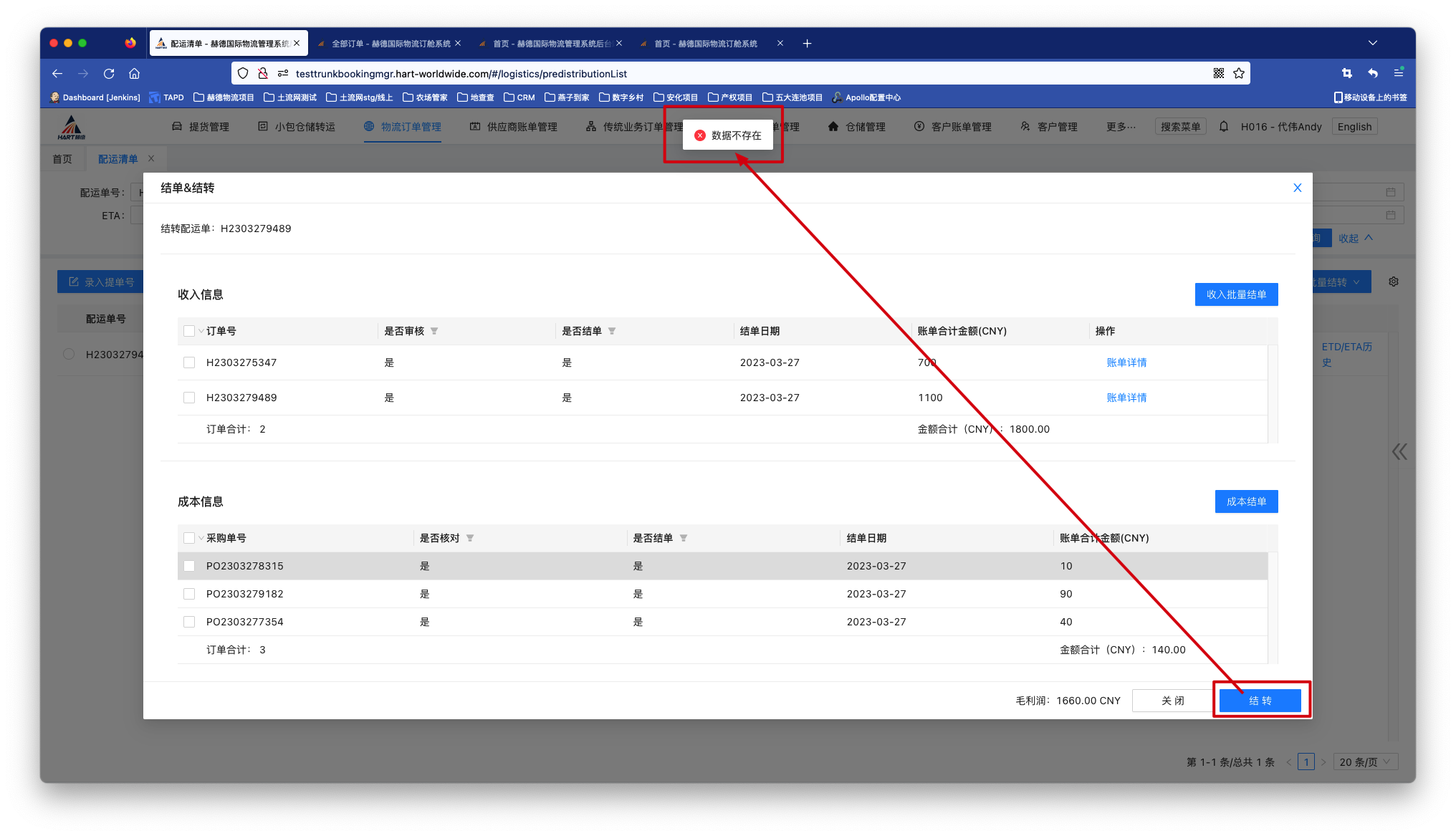Expand the 更多… navigation menu

(1121, 127)
